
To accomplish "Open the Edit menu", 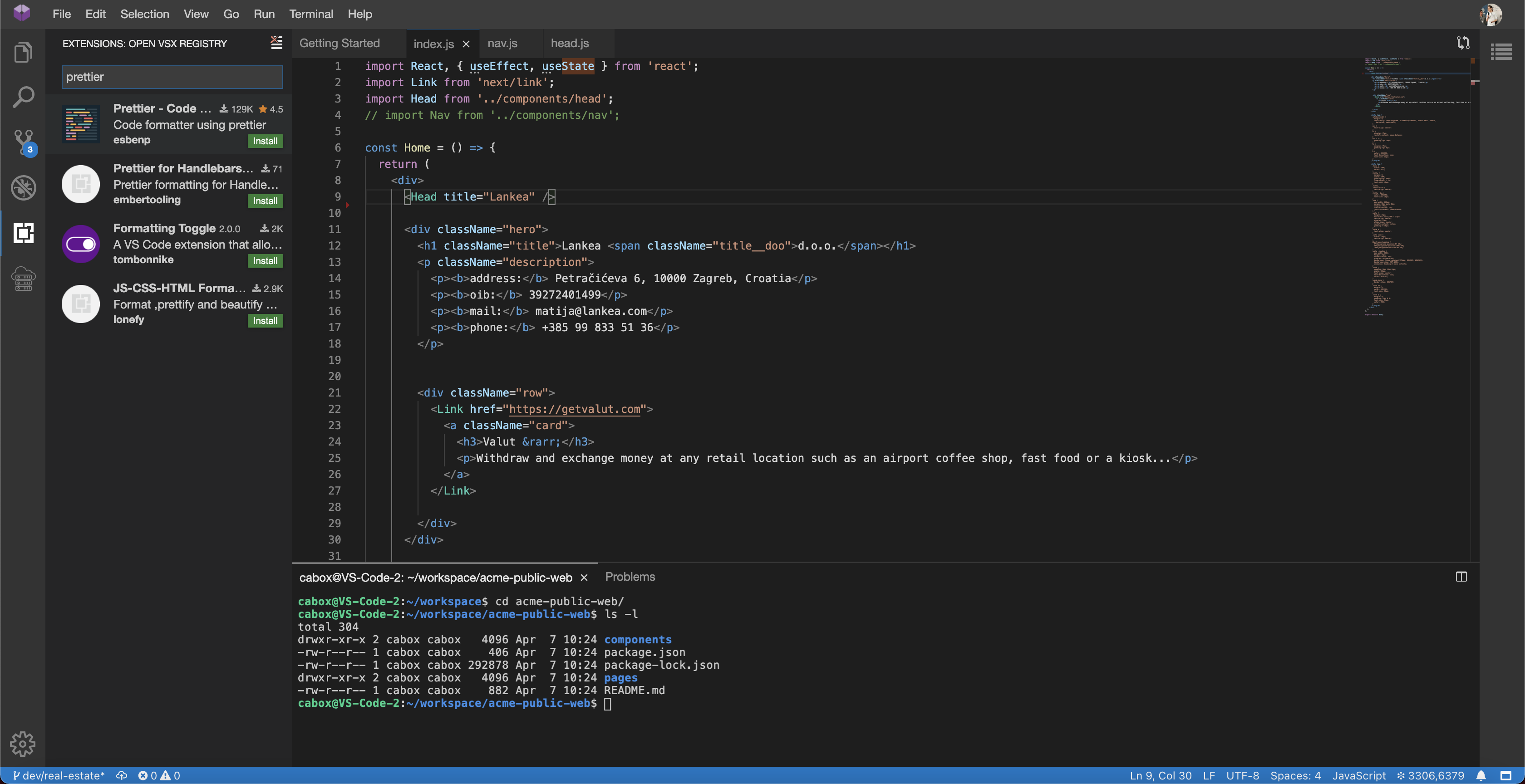I will (x=95, y=14).
